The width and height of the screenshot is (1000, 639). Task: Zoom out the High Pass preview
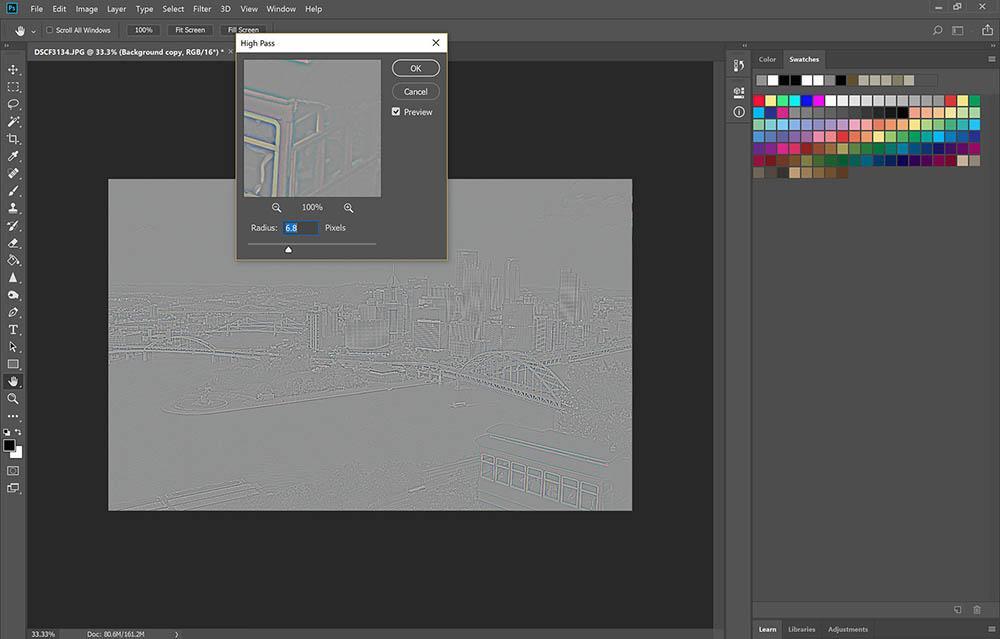point(277,207)
